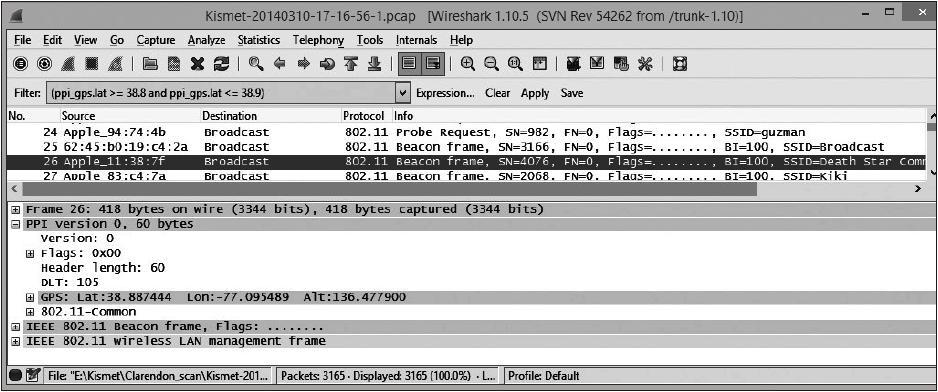The height and width of the screenshot is (392, 938).
Task: Sort by the Protocol column header
Action: pos(366,116)
